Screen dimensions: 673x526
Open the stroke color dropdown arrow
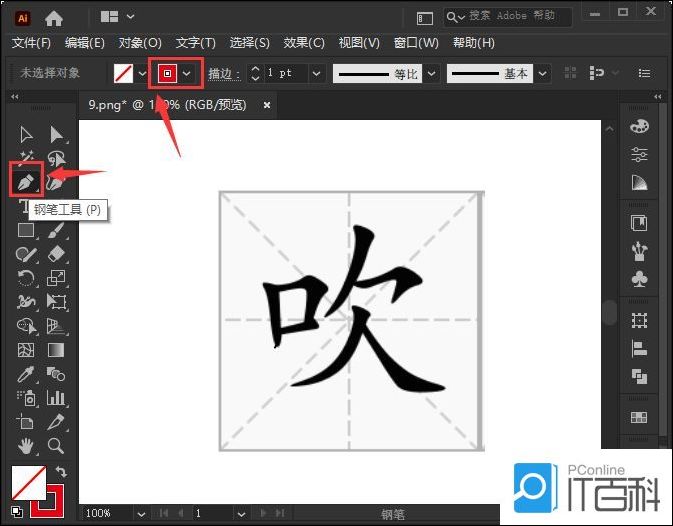(x=187, y=74)
